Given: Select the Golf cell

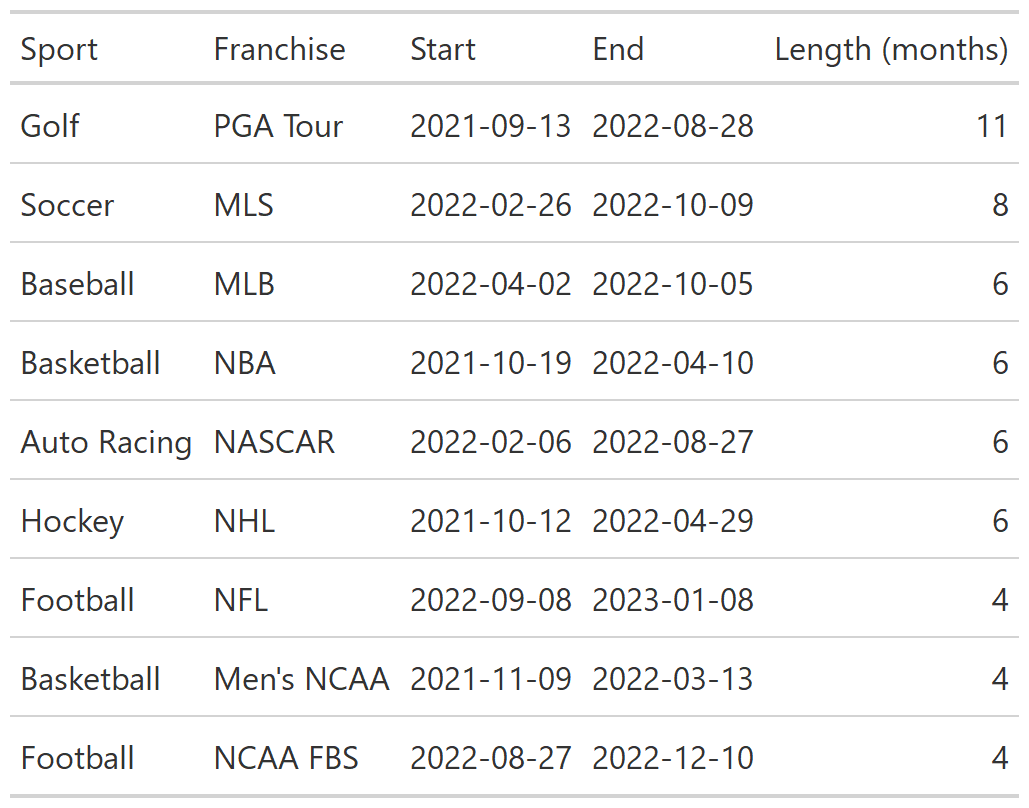Looking at the screenshot, I should (50, 126).
